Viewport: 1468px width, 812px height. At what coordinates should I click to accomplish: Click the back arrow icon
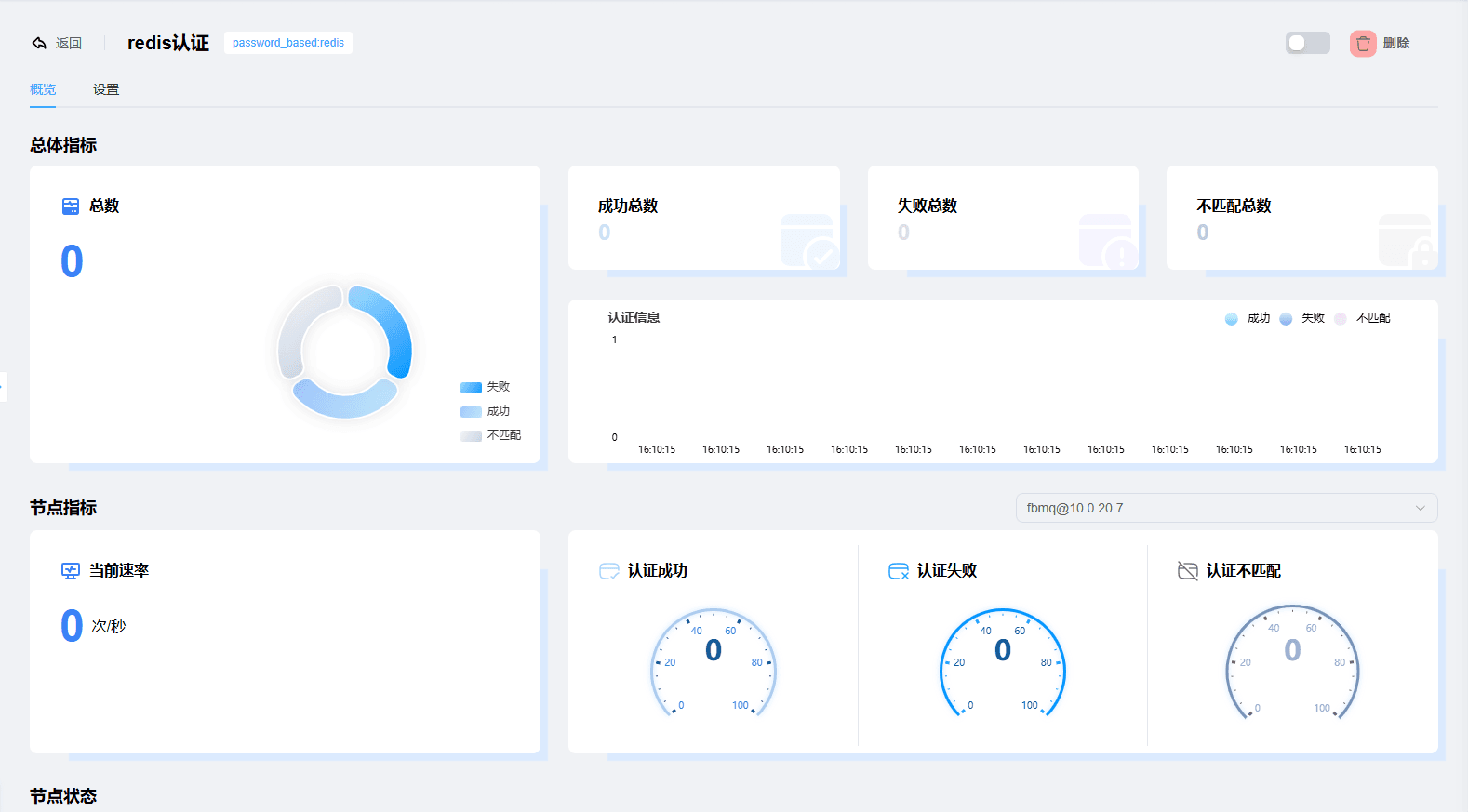pos(39,43)
